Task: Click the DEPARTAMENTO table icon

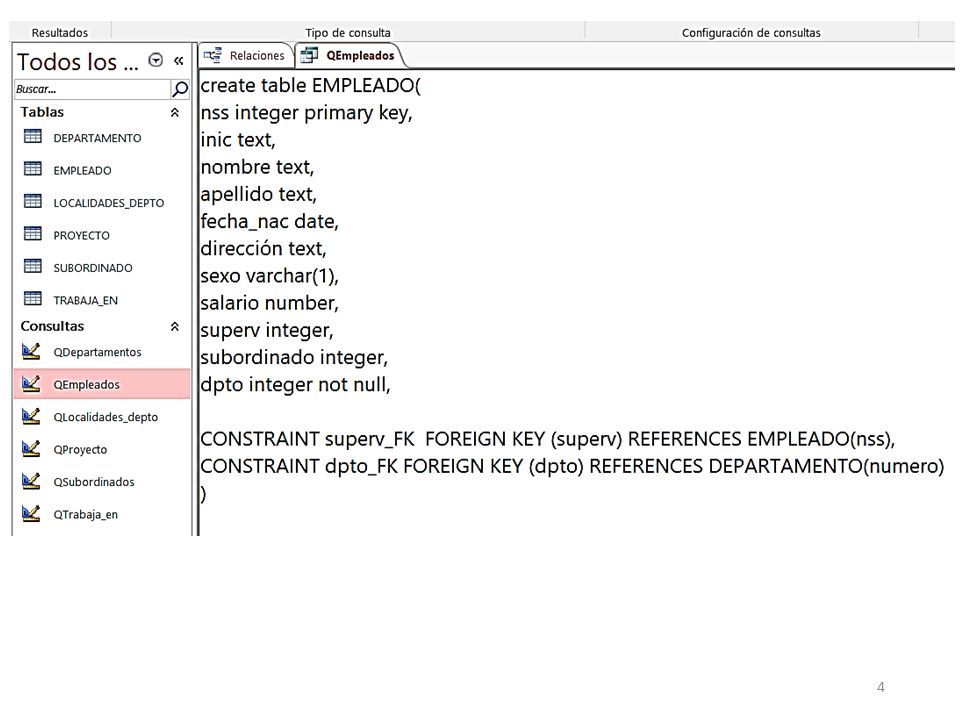Action: (32, 137)
